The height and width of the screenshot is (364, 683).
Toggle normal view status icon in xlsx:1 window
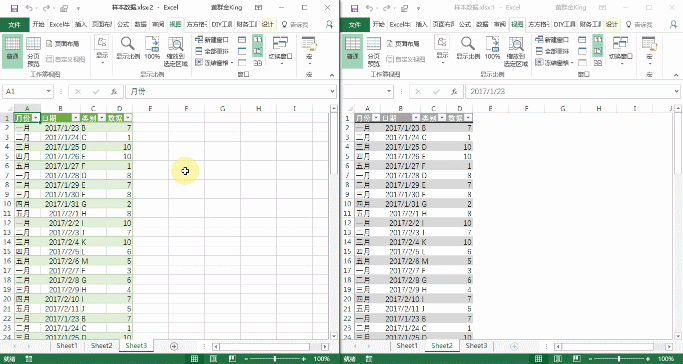[x=539, y=359]
